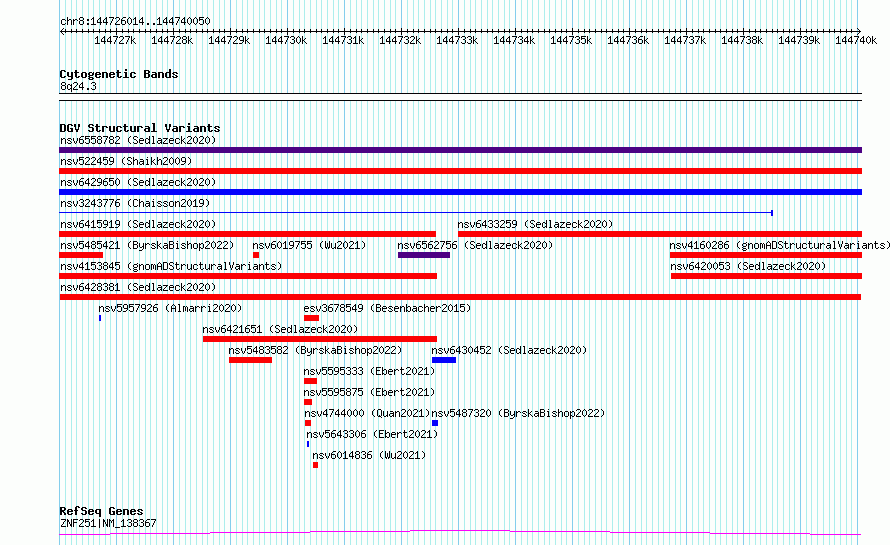Click the 144733k ruler tick label
Image resolution: width=890 pixels, height=545 pixels.
coord(457,41)
